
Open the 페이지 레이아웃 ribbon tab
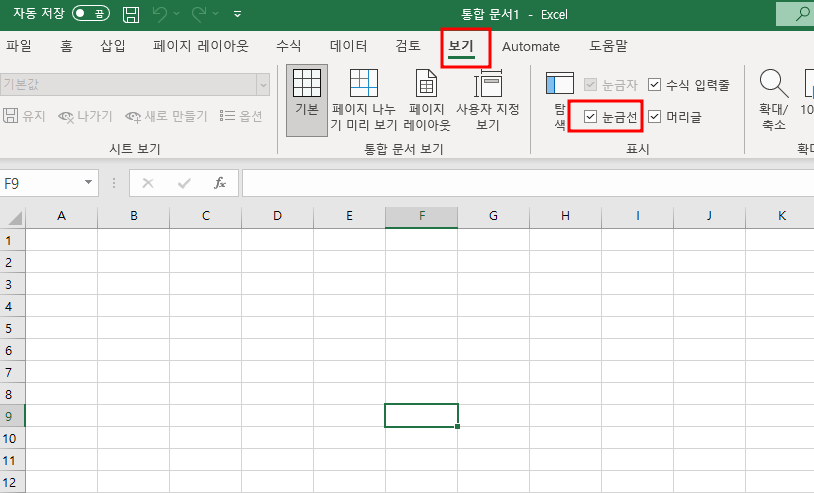click(x=201, y=46)
